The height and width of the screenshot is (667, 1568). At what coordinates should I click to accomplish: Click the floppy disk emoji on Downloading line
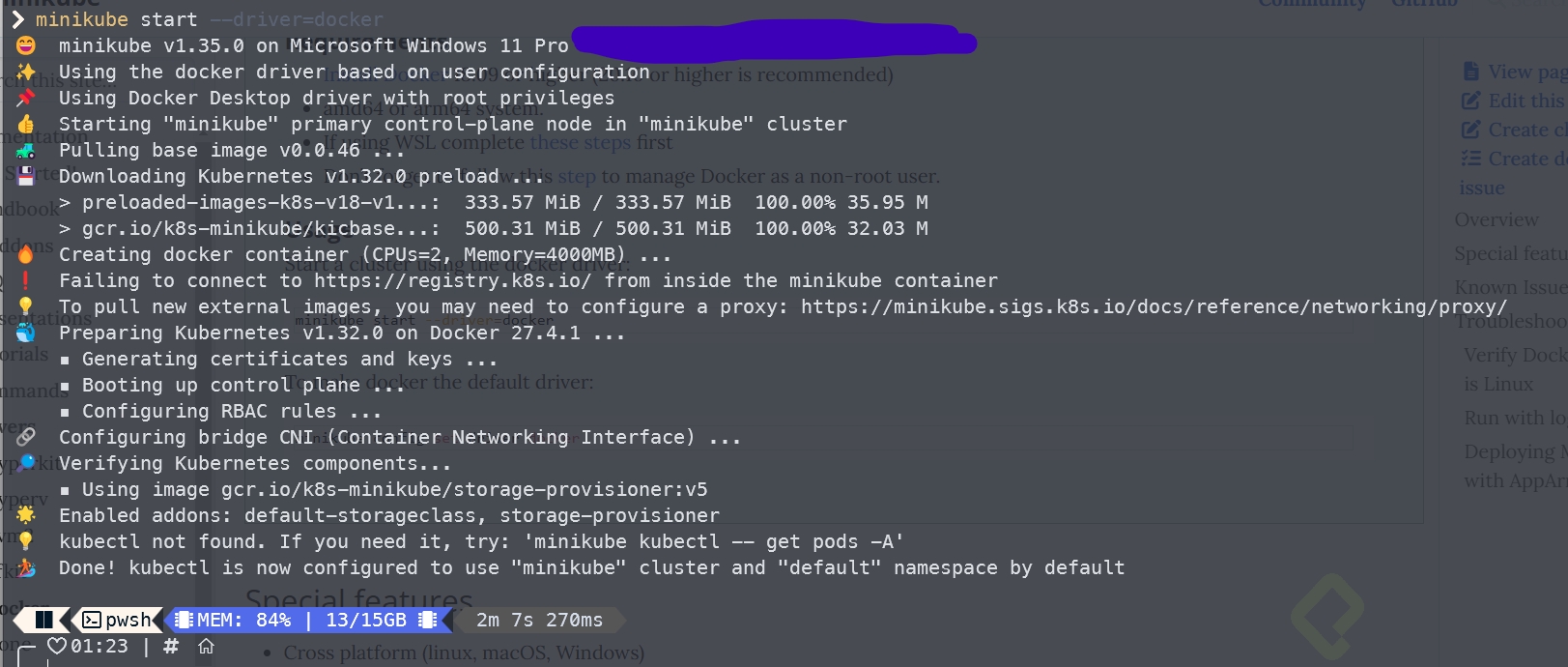pos(26,176)
